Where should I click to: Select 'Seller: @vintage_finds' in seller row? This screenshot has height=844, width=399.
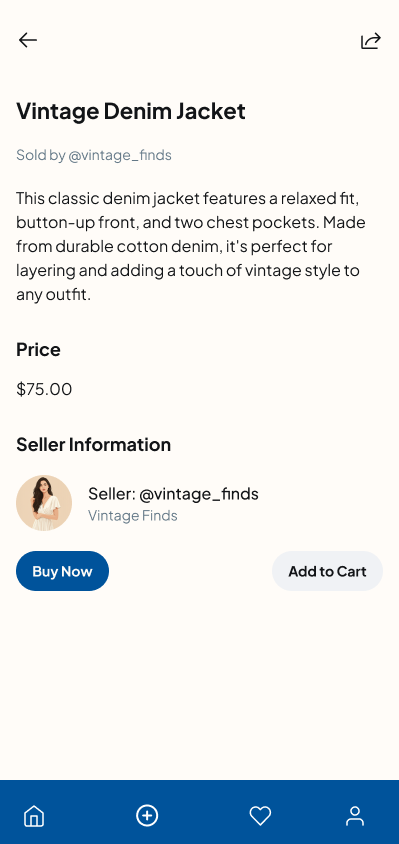coord(173,494)
